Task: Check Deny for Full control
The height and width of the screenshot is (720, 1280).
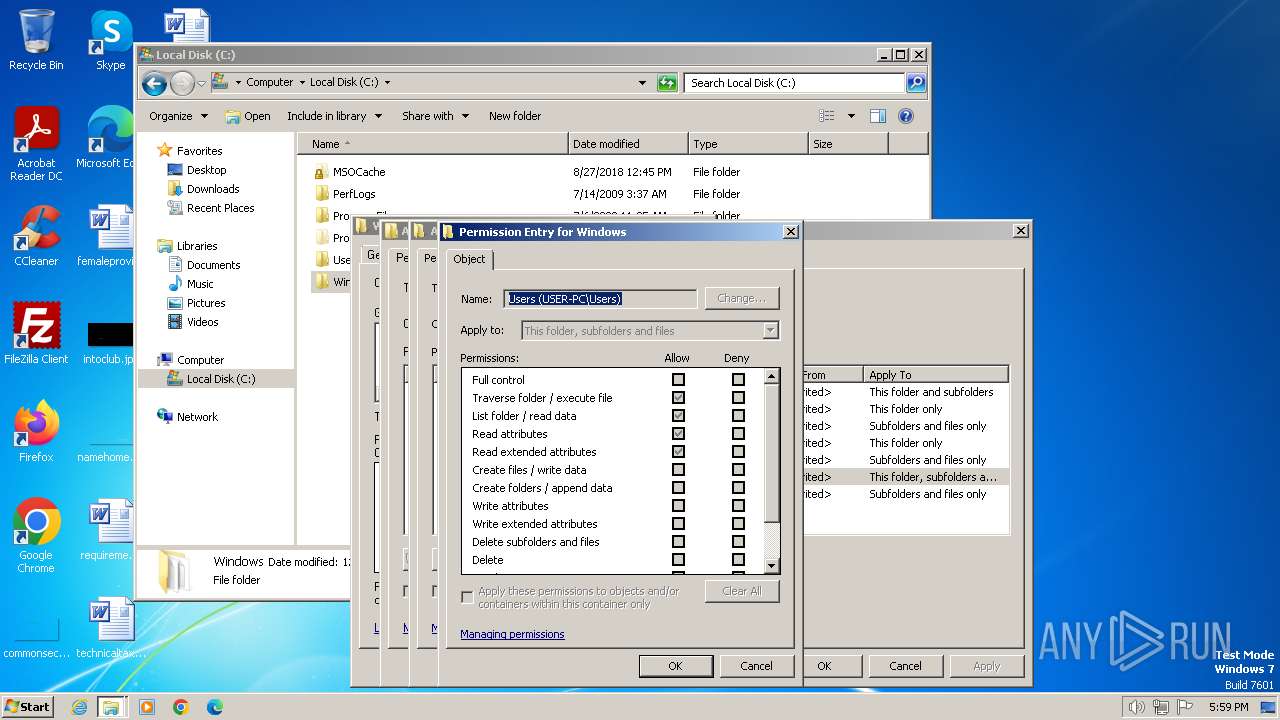Action: 738,380
